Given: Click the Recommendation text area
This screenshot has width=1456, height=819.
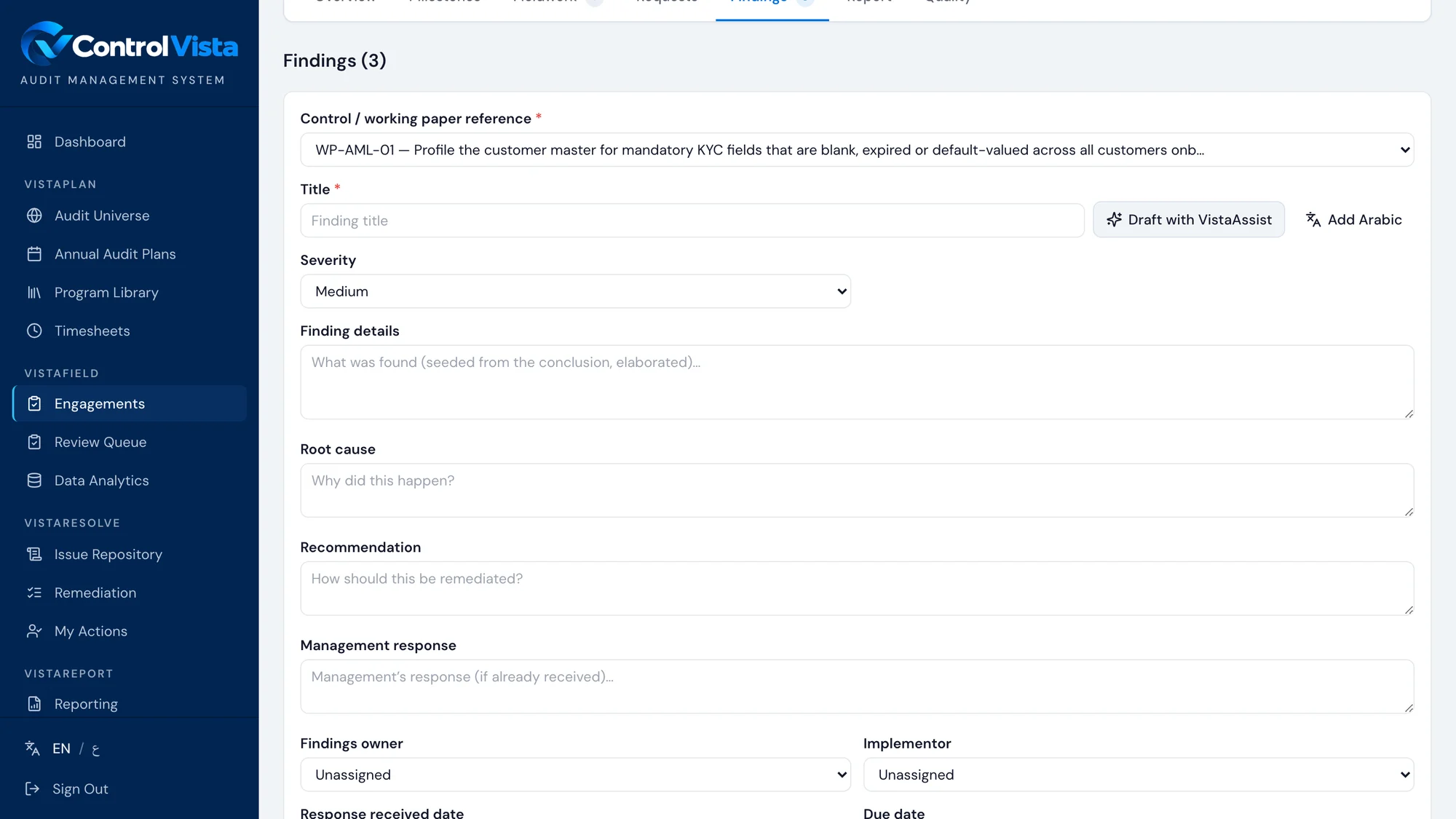Looking at the screenshot, I should coord(857,588).
